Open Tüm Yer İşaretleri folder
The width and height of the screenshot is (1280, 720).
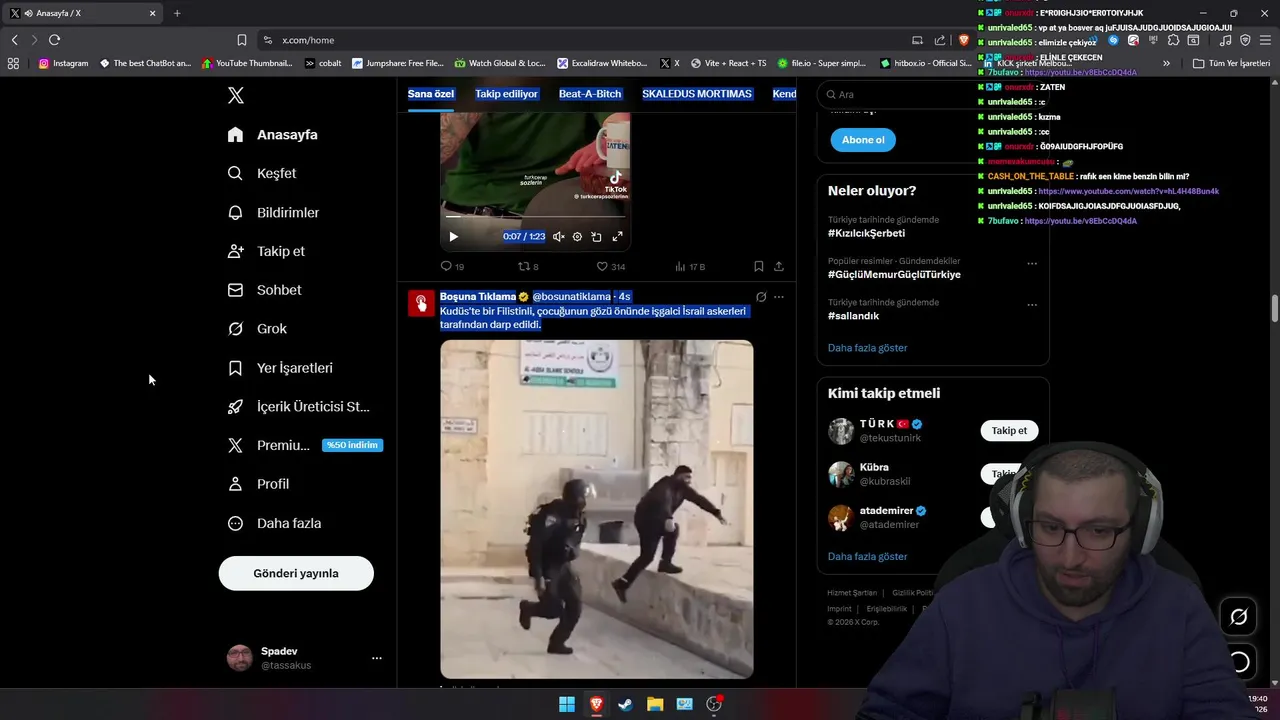point(1231,63)
